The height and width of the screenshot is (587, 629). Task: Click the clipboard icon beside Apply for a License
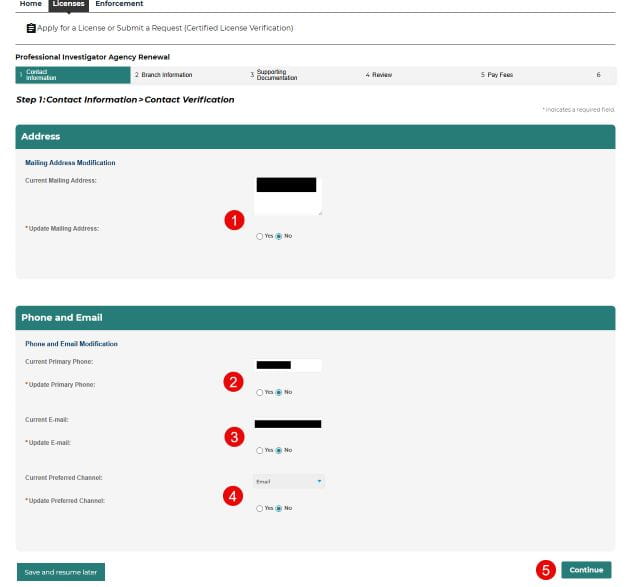[x=31, y=28]
